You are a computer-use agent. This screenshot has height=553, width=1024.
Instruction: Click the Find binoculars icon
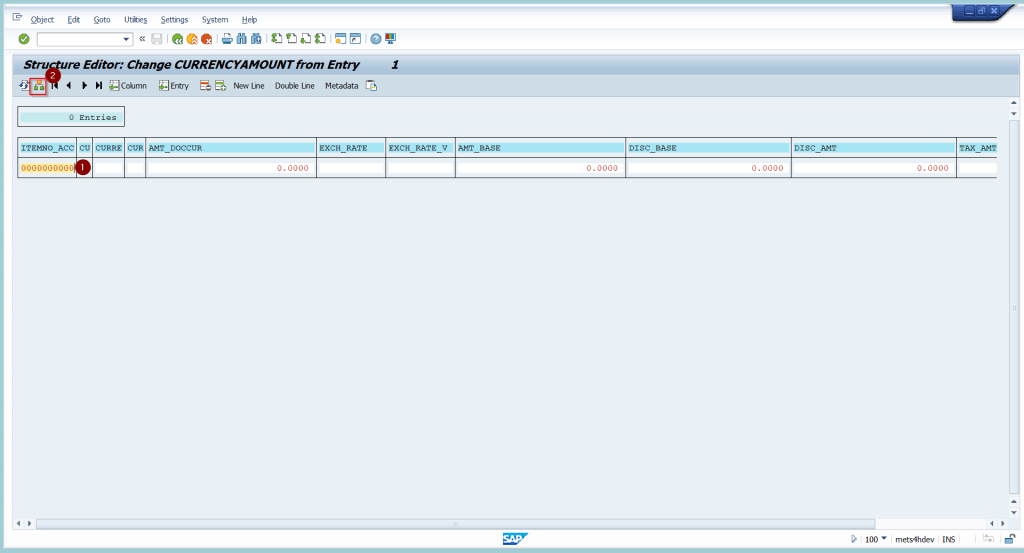click(x=242, y=39)
